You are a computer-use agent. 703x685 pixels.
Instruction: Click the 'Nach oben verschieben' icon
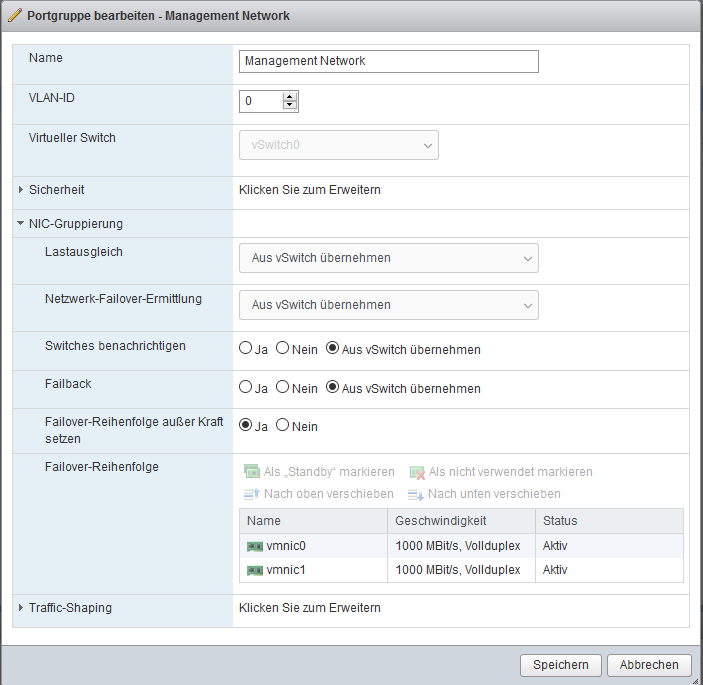[x=252, y=494]
